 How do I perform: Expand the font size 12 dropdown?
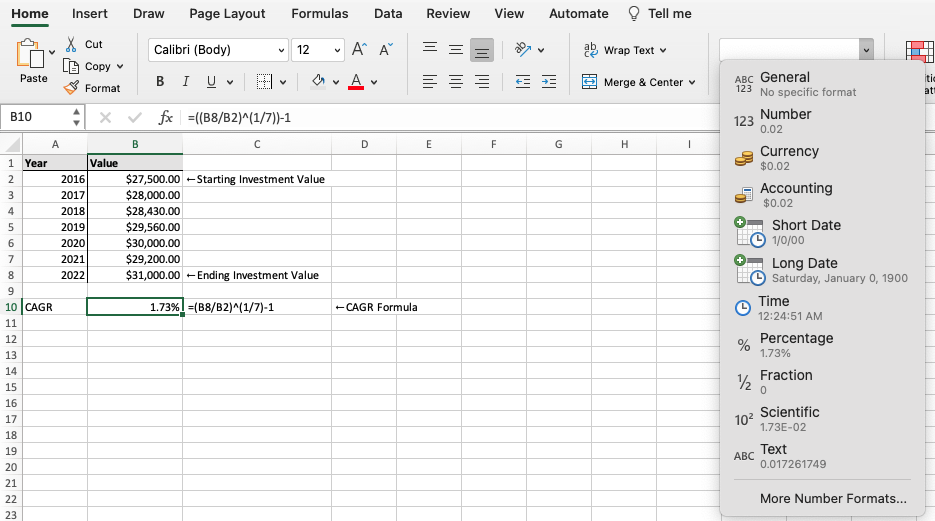(337, 50)
